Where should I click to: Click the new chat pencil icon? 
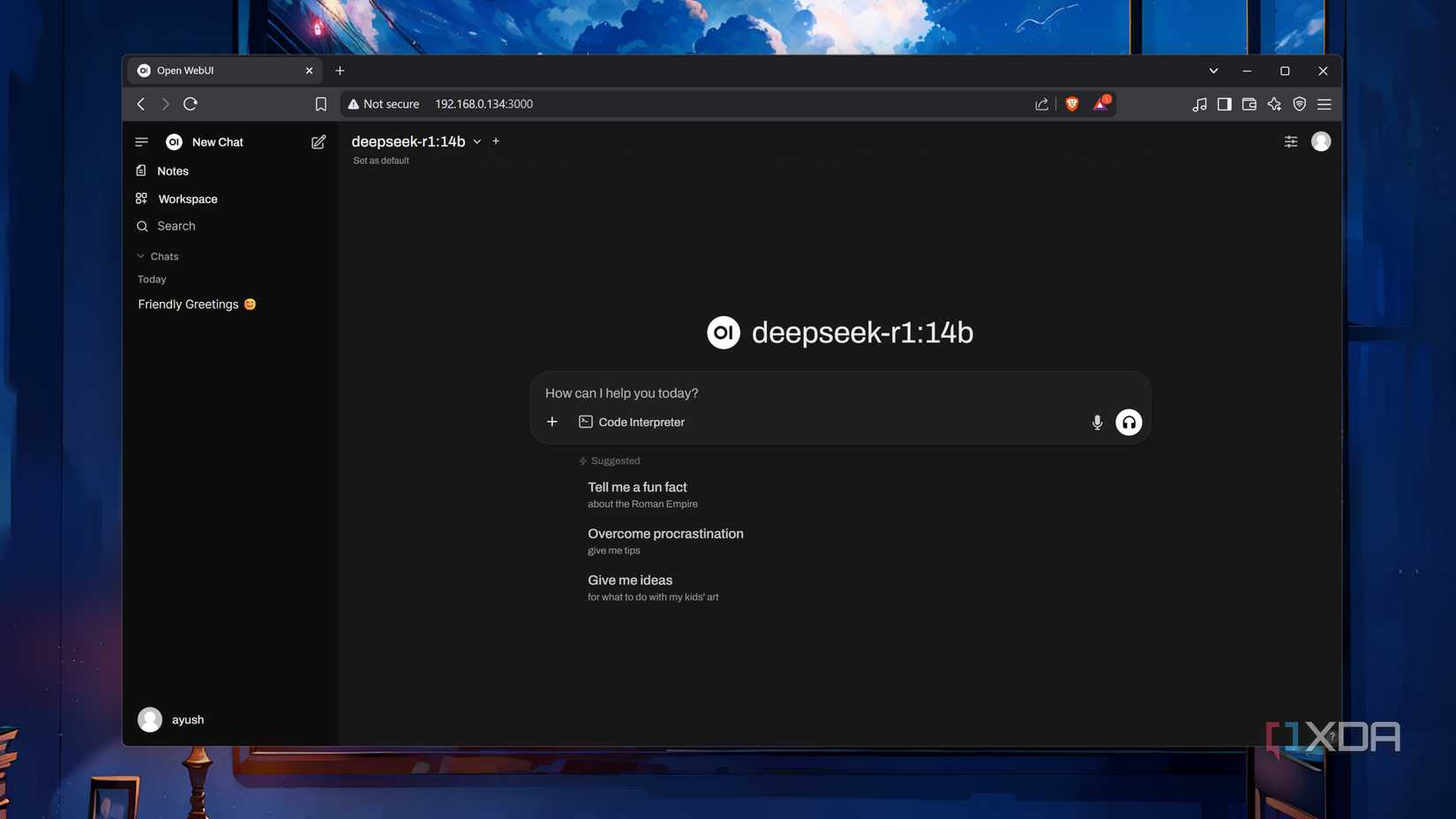tap(319, 142)
